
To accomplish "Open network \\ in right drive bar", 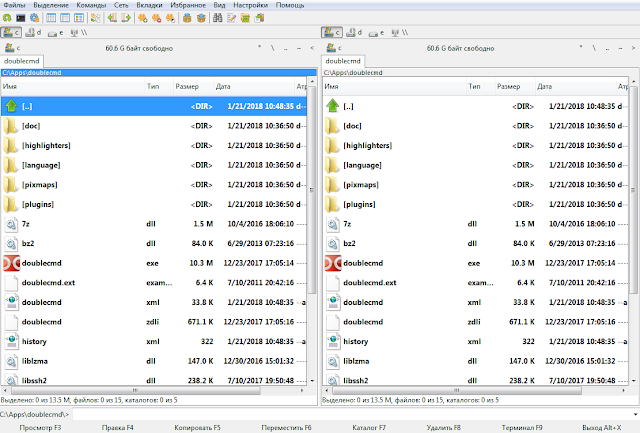I will (399, 33).
